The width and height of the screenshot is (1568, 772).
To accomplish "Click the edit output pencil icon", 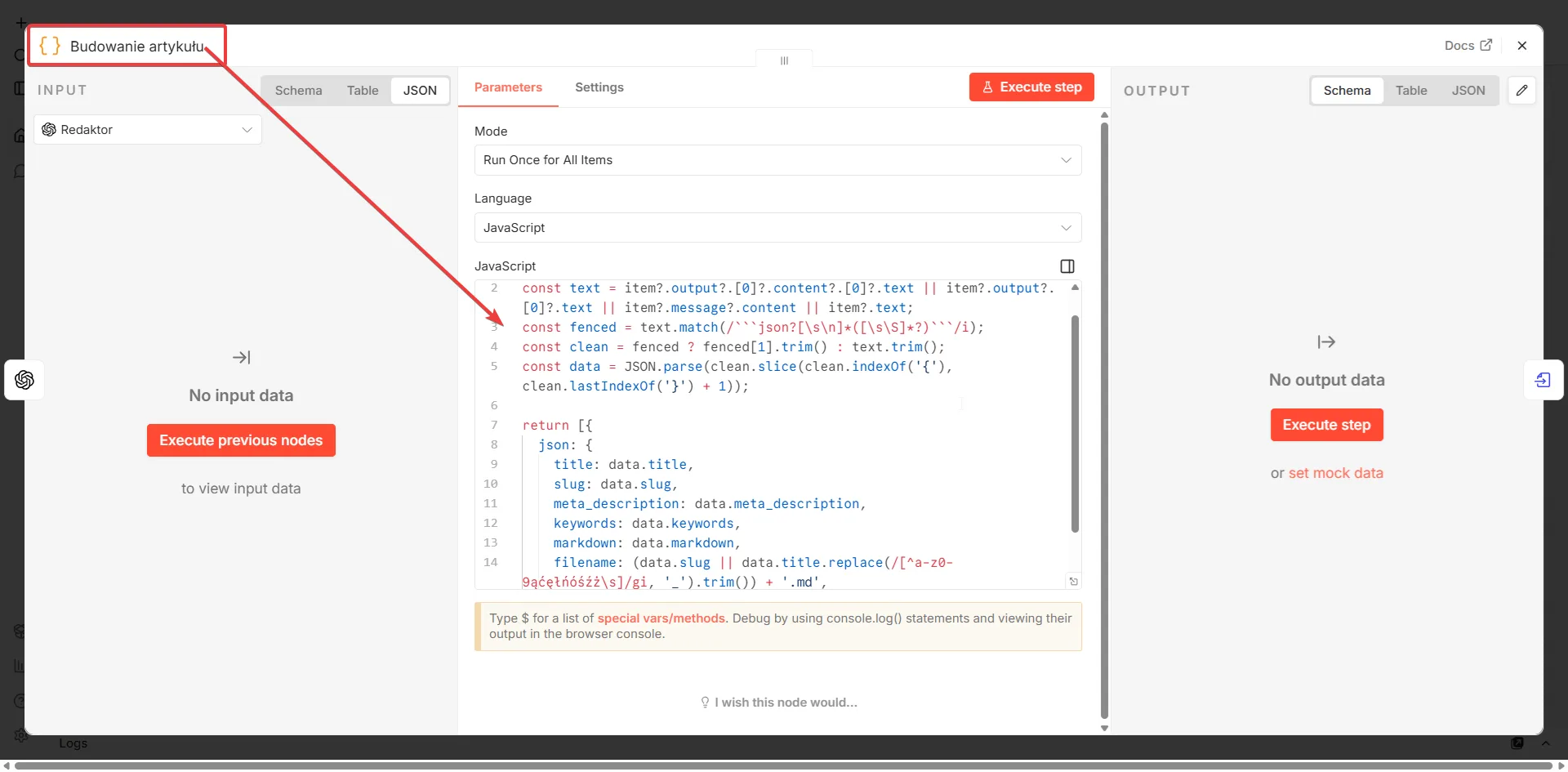I will coord(1521,91).
